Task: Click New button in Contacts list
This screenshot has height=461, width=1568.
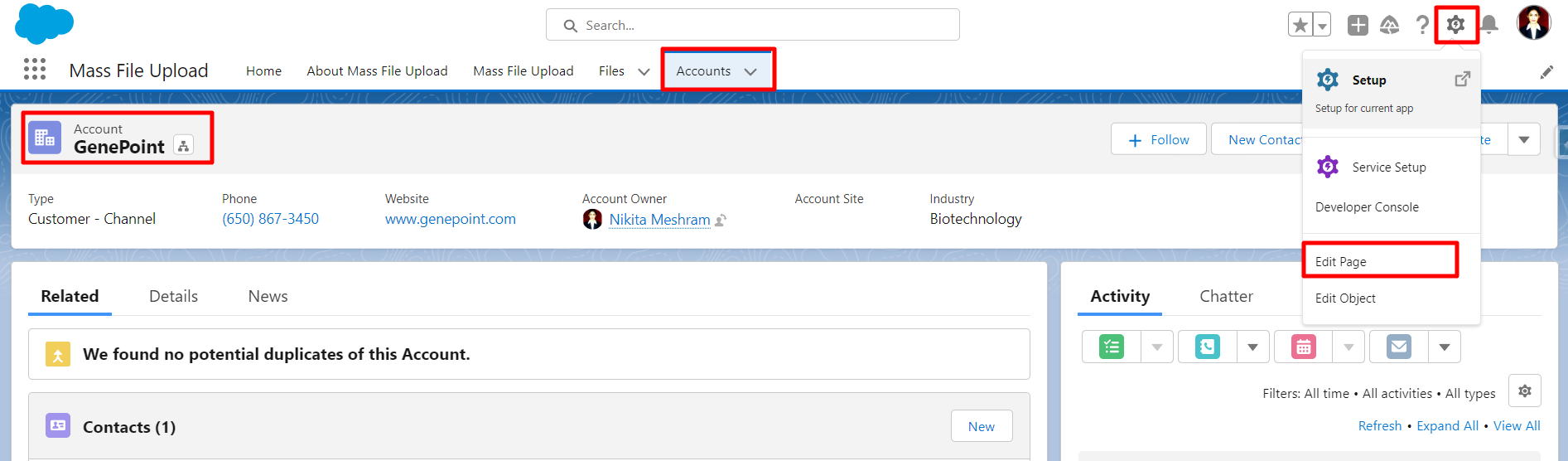Action: coord(982,426)
